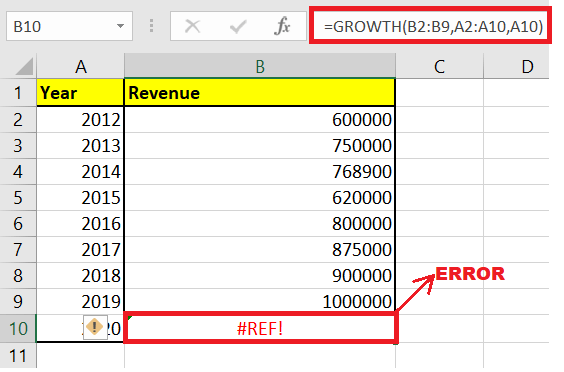Viewport: 564px width, 372px height.
Task: Click the GROWTH formula in the formula bar
Action: [x=433, y=26]
